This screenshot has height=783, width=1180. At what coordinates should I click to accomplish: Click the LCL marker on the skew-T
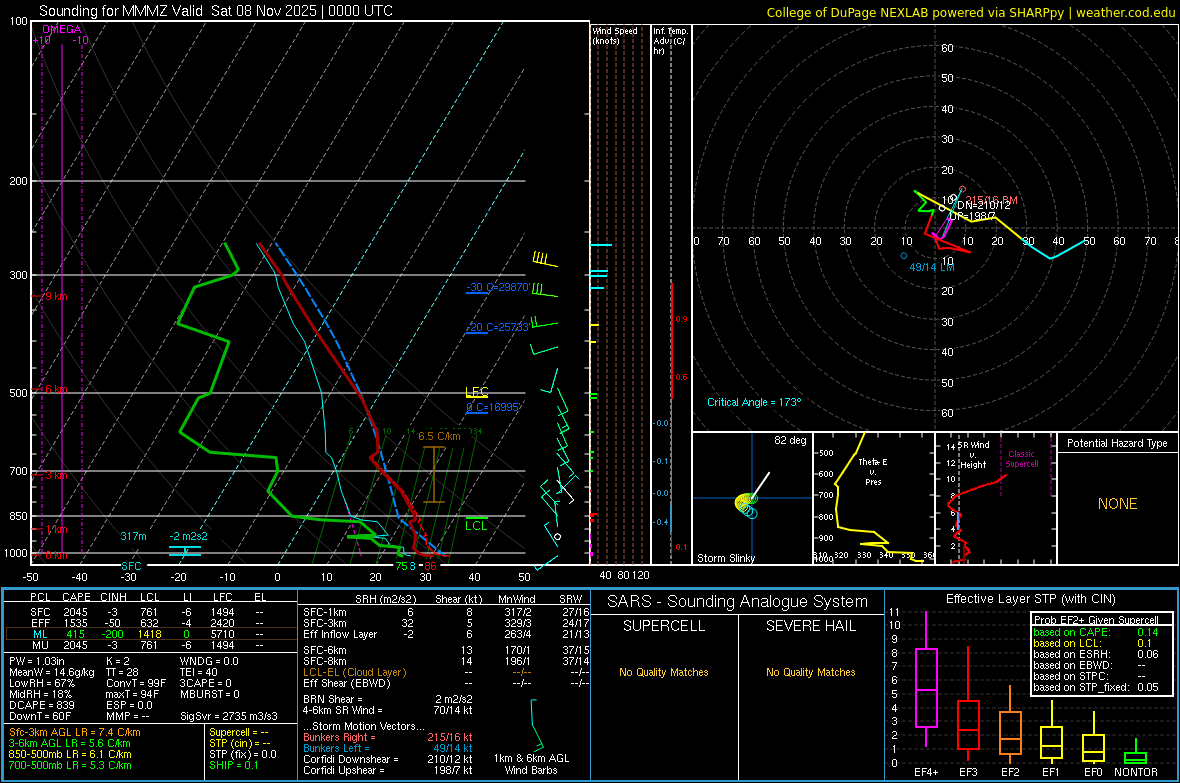[476, 525]
